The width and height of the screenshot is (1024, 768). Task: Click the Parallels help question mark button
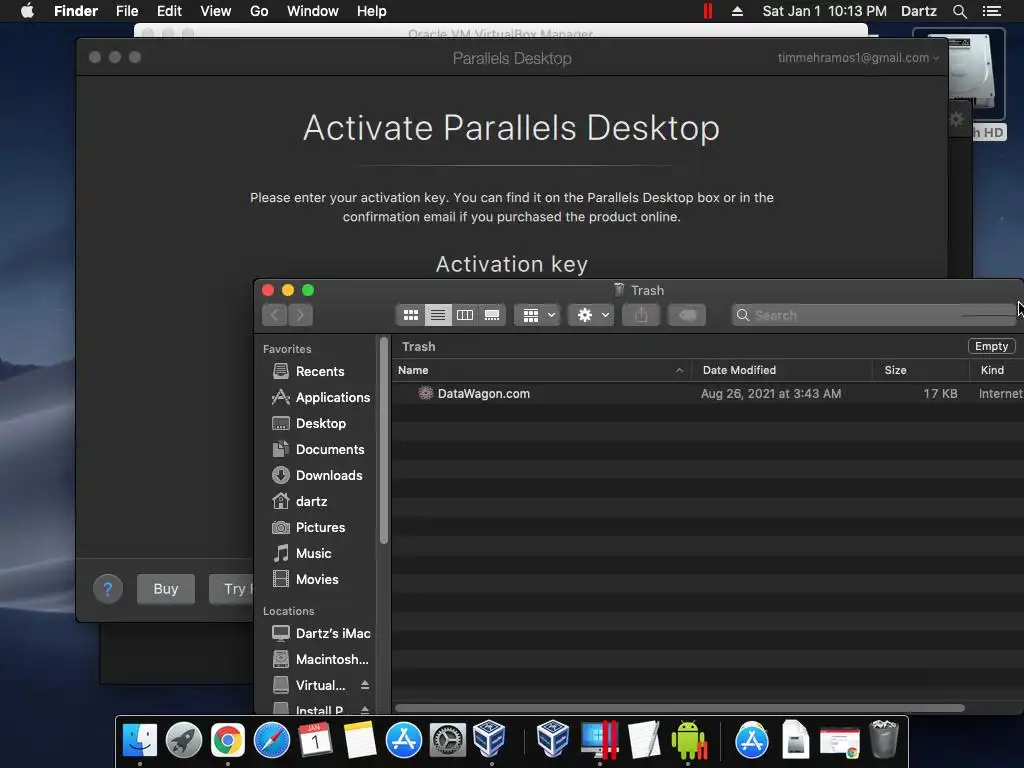click(x=108, y=589)
